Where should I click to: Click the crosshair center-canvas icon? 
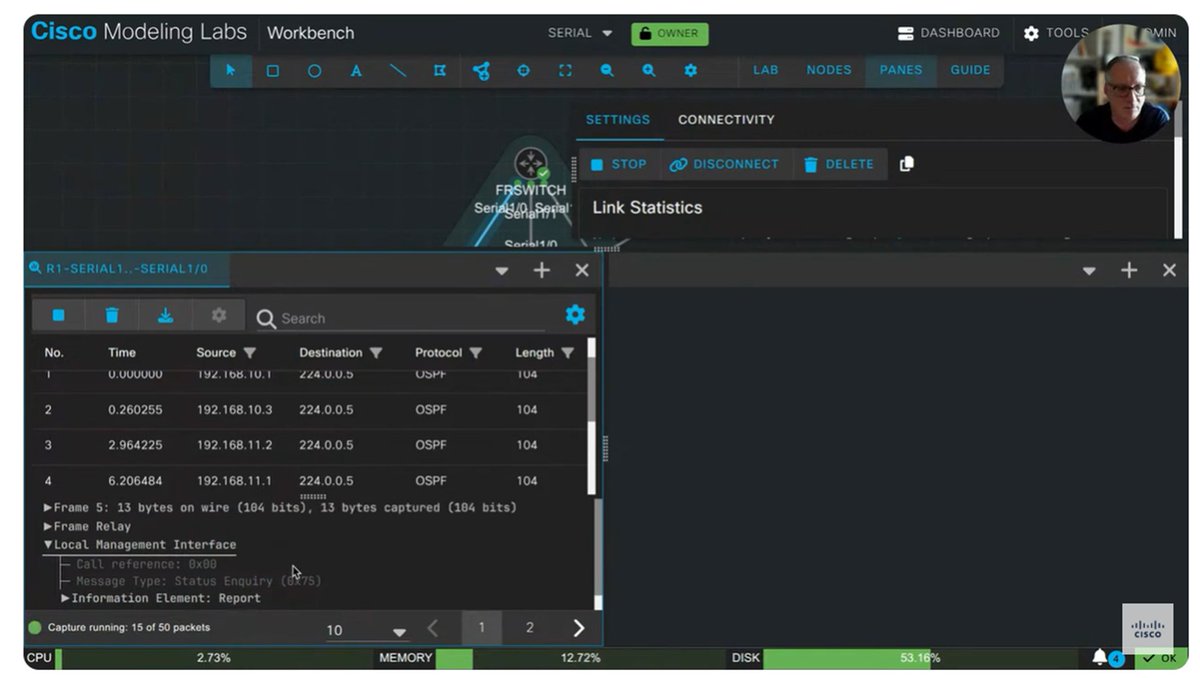pyautogui.click(x=523, y=71)
